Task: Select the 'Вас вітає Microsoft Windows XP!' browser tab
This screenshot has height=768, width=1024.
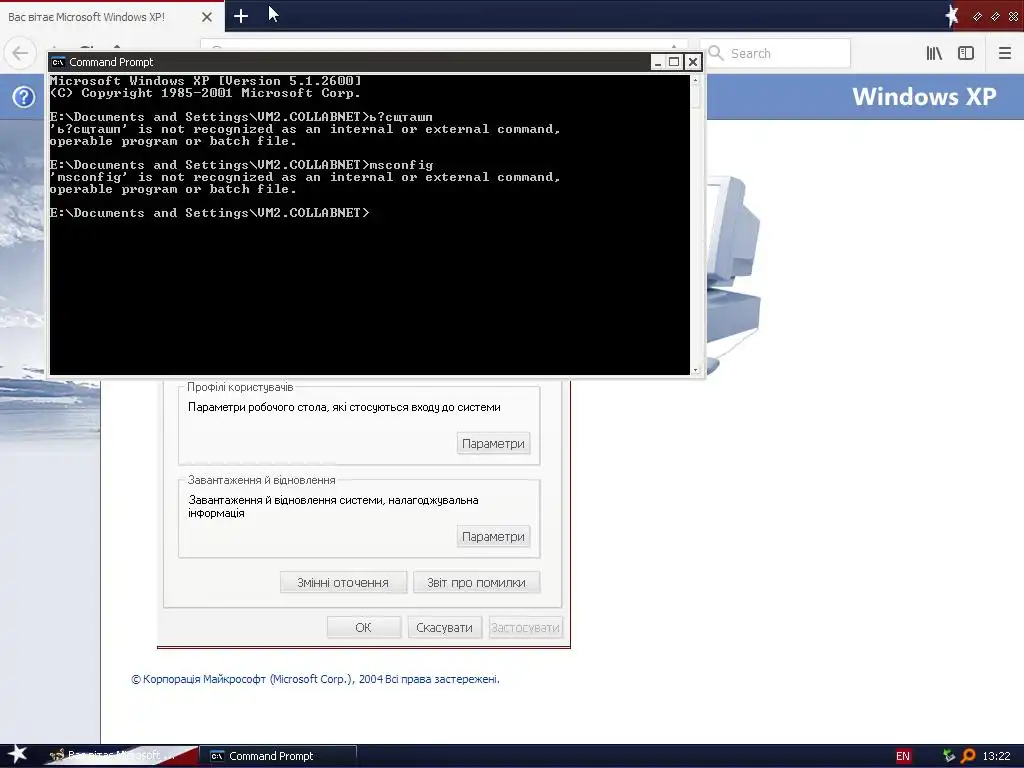Action: 112,17
